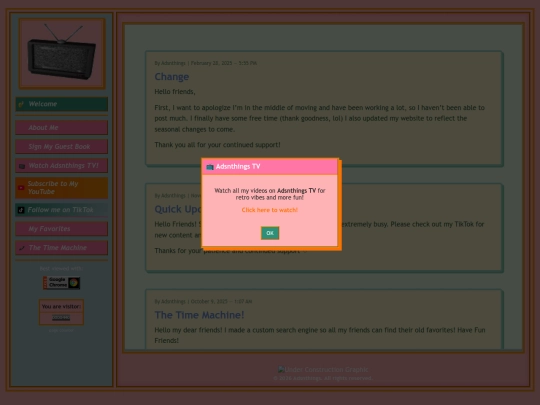Viewport: 540px width, 405px height.
Task: Click 'You are visitor:' label
Action: coord(61,307)
